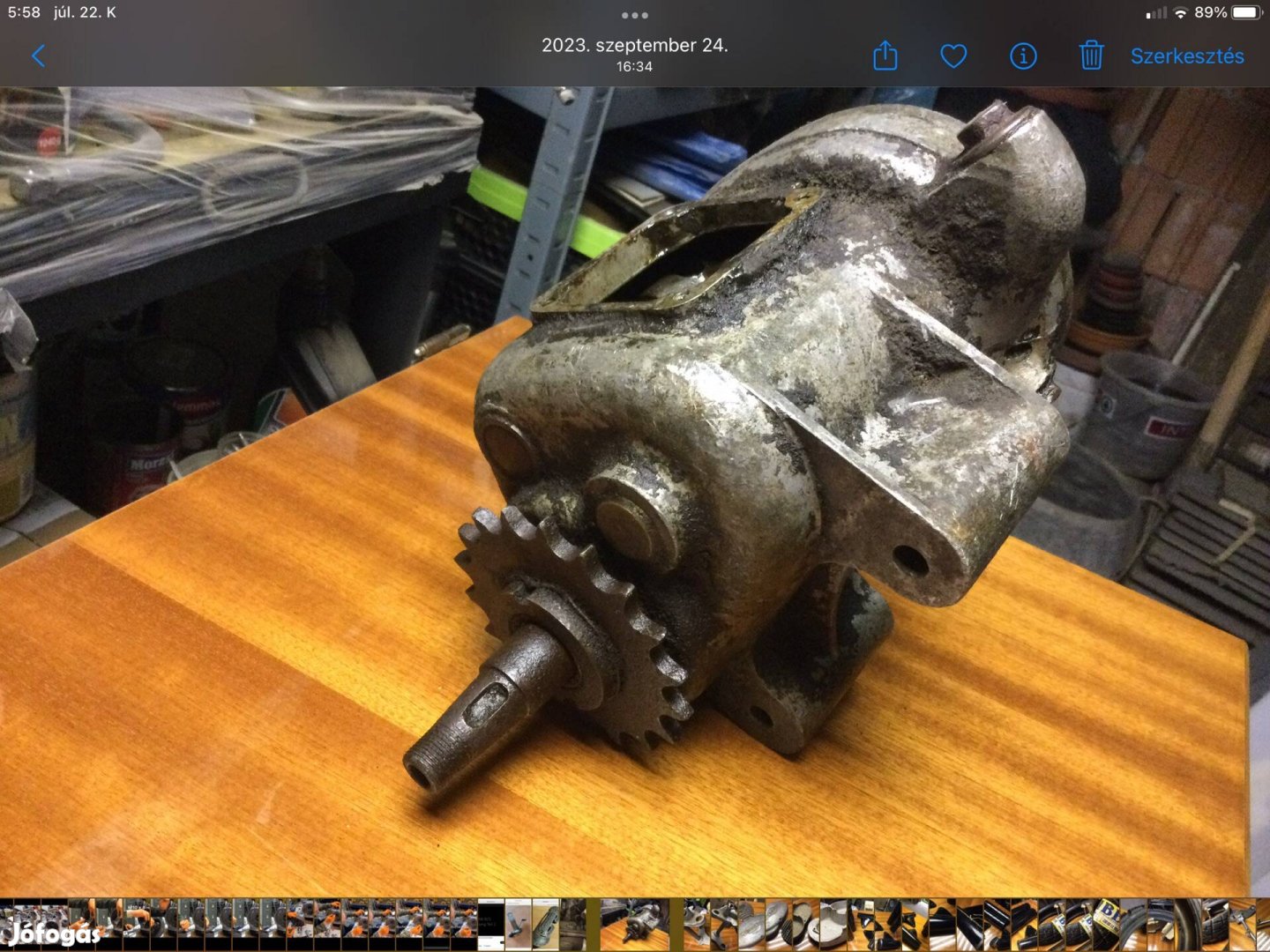The height and width of the screenshot is (952, 1270).
Task: Show photo info with the i icon
Action: [1023, 56]
